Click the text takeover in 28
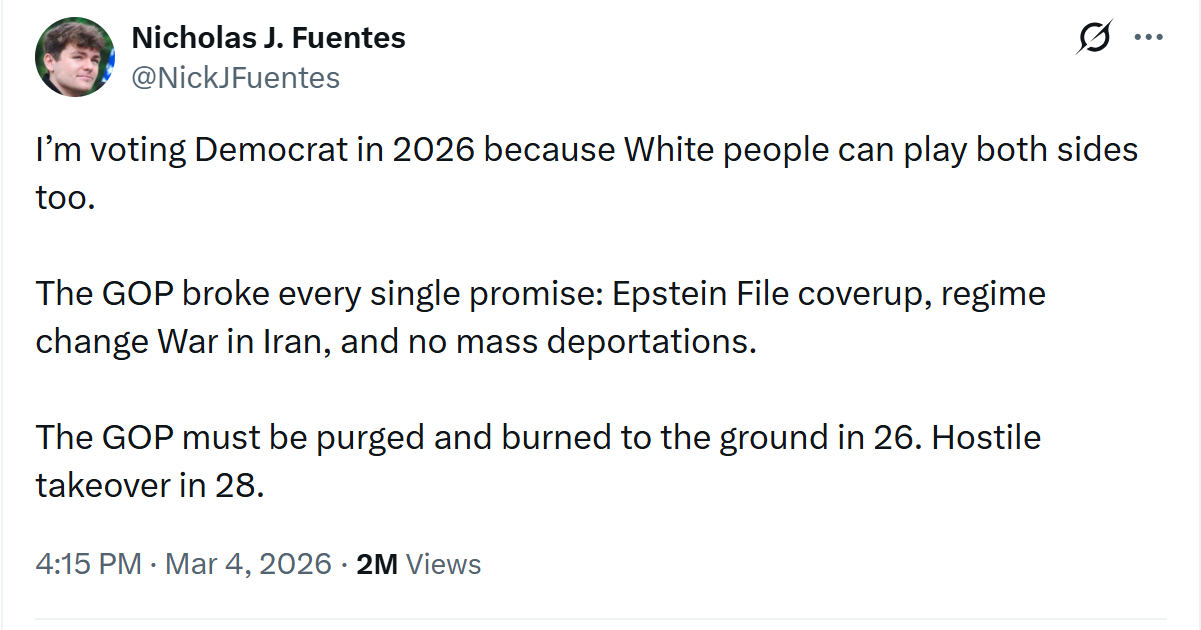Screen dimensions: 1201x630 150,485
